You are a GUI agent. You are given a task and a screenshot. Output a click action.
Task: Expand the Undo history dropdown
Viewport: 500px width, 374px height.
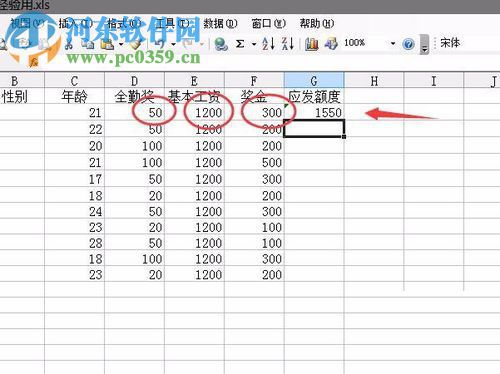coord(173,44)
